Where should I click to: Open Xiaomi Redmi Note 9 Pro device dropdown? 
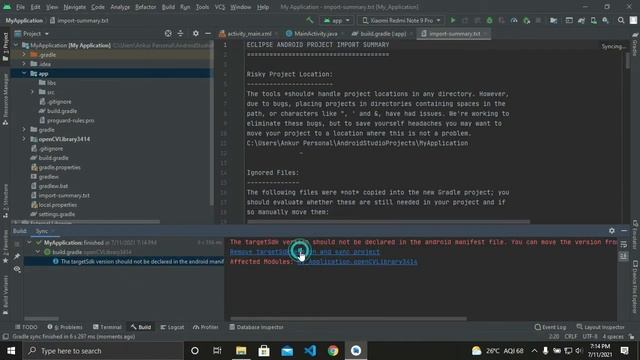tap(401, 20)
